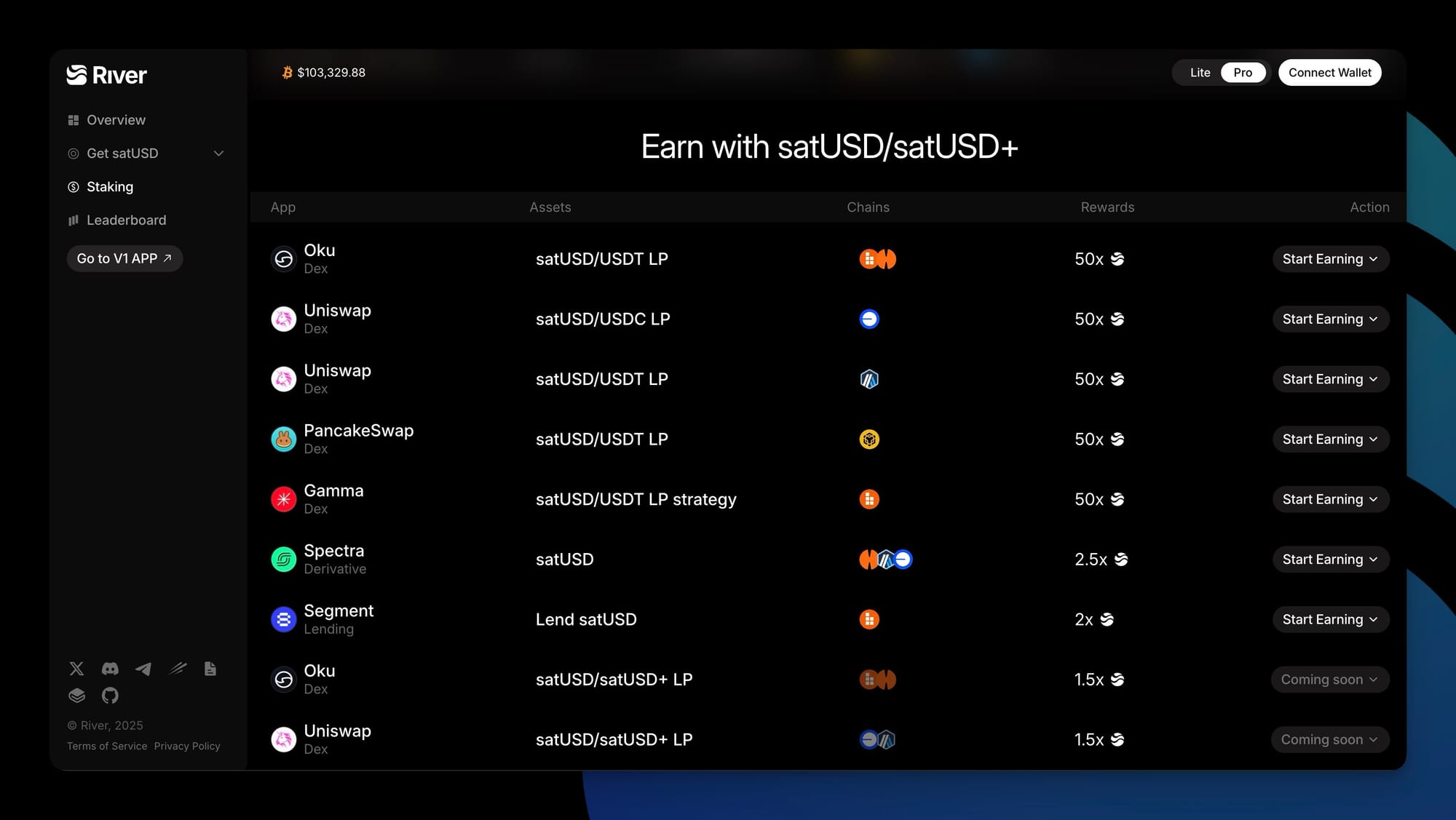
Task: Click the PancakeSwap bunny logo
Action: click(284, 439)
